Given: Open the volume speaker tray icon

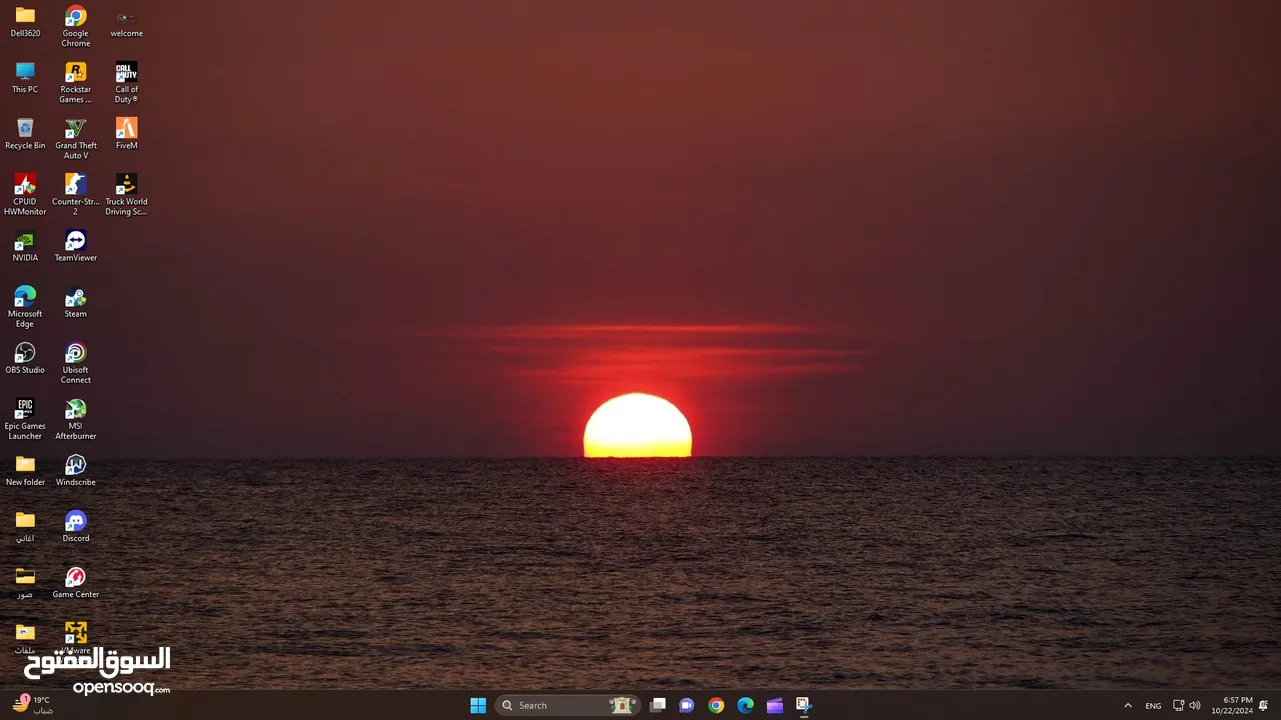Looking at the screenshot, I should pyautogui.click(x=1195, y=705).
